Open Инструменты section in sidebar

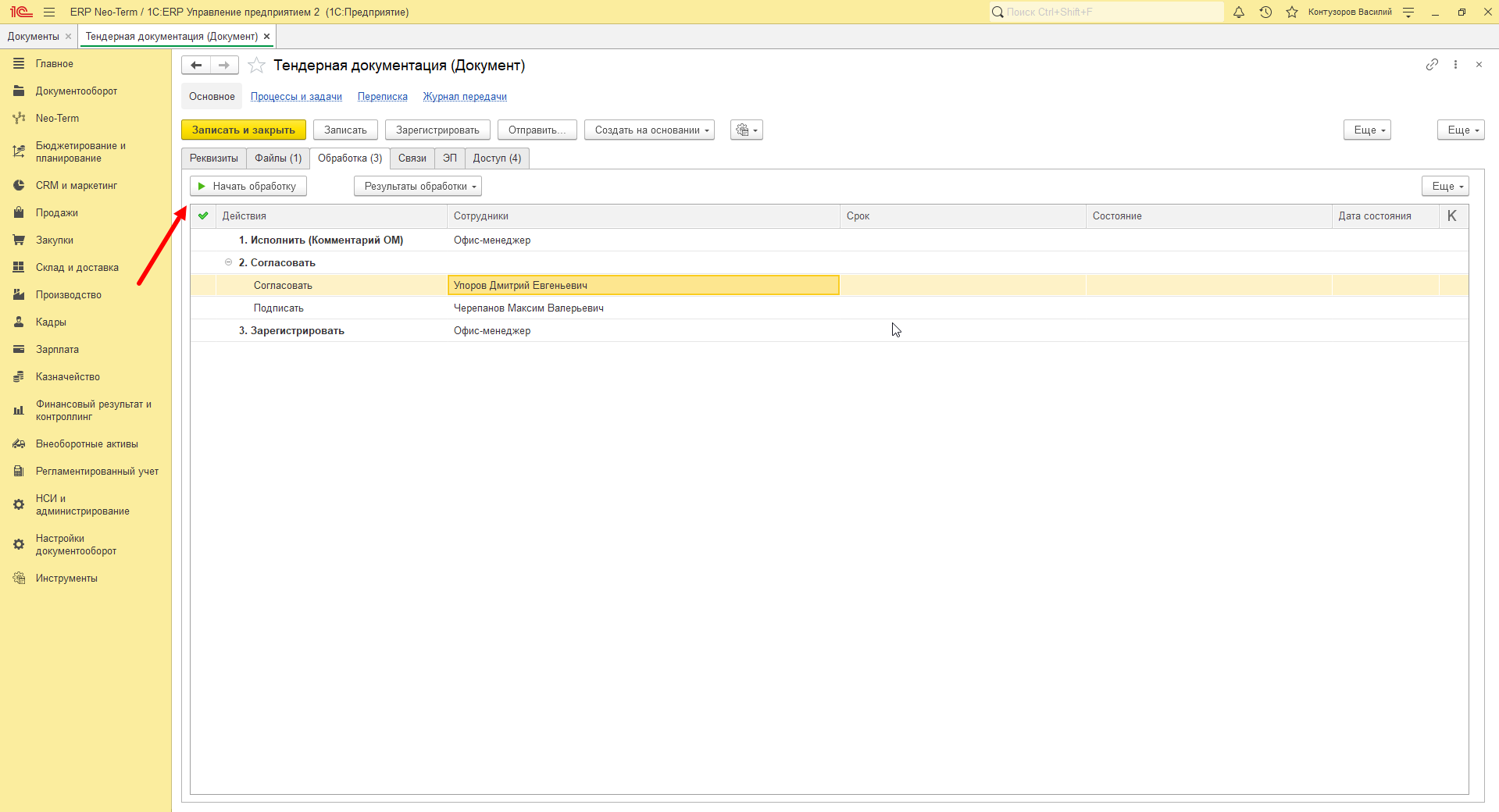tap(66, 578)
